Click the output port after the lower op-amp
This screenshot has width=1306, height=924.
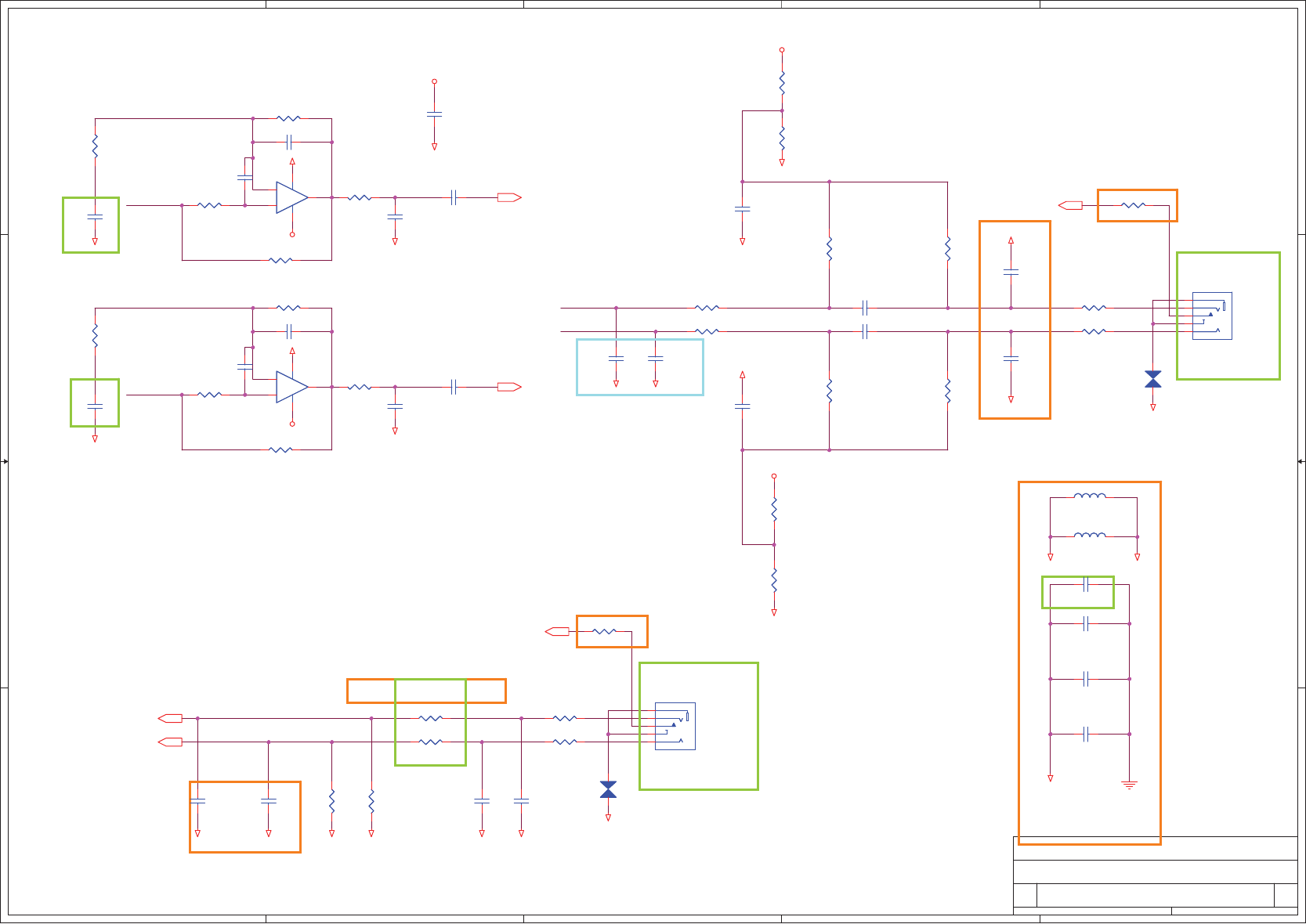(x=509, y=387)
